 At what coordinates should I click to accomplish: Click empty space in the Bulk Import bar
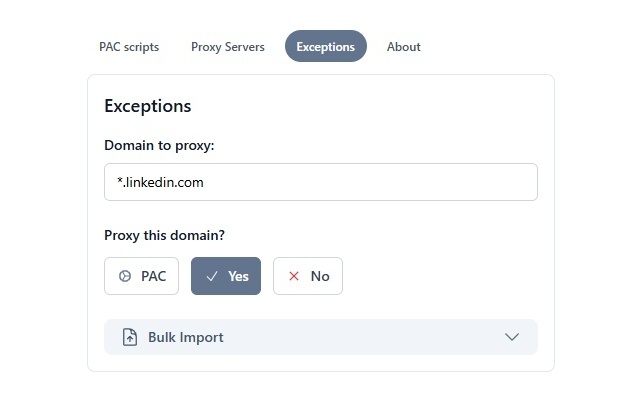360,337
